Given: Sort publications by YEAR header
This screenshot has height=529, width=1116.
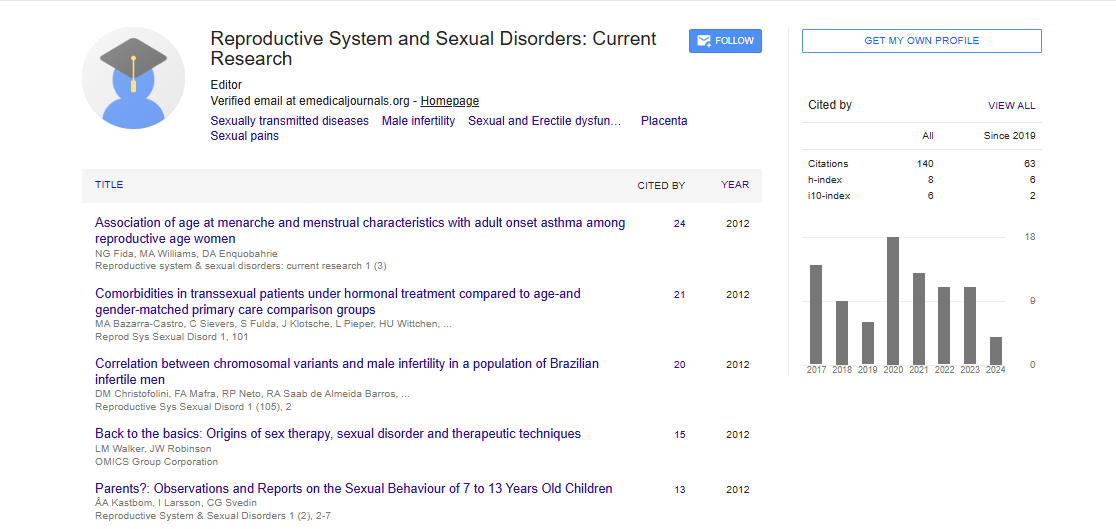Looking at the screenshot, I should (735, 185).
